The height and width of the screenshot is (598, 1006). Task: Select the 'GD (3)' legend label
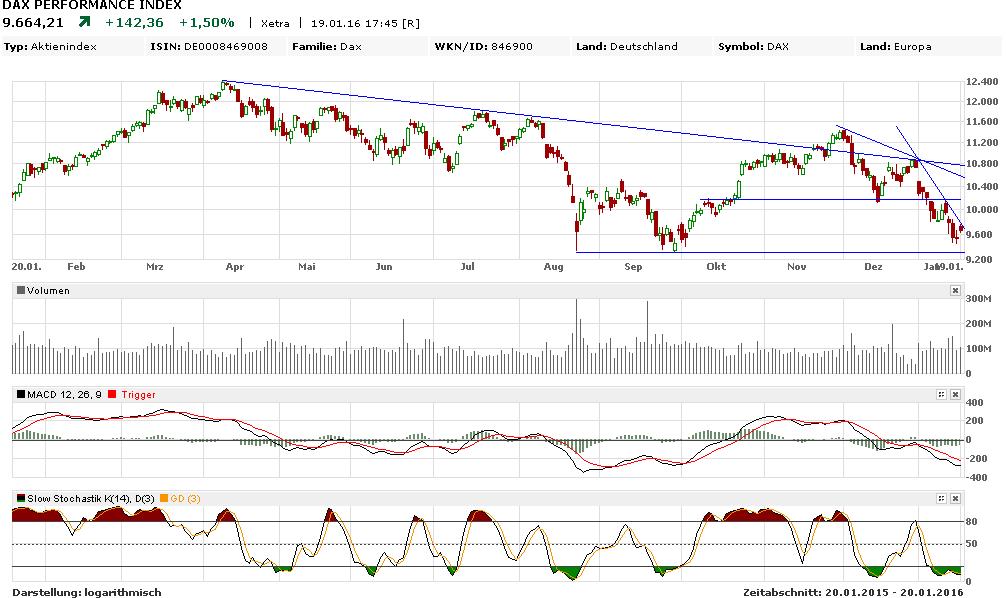[185, 499]
